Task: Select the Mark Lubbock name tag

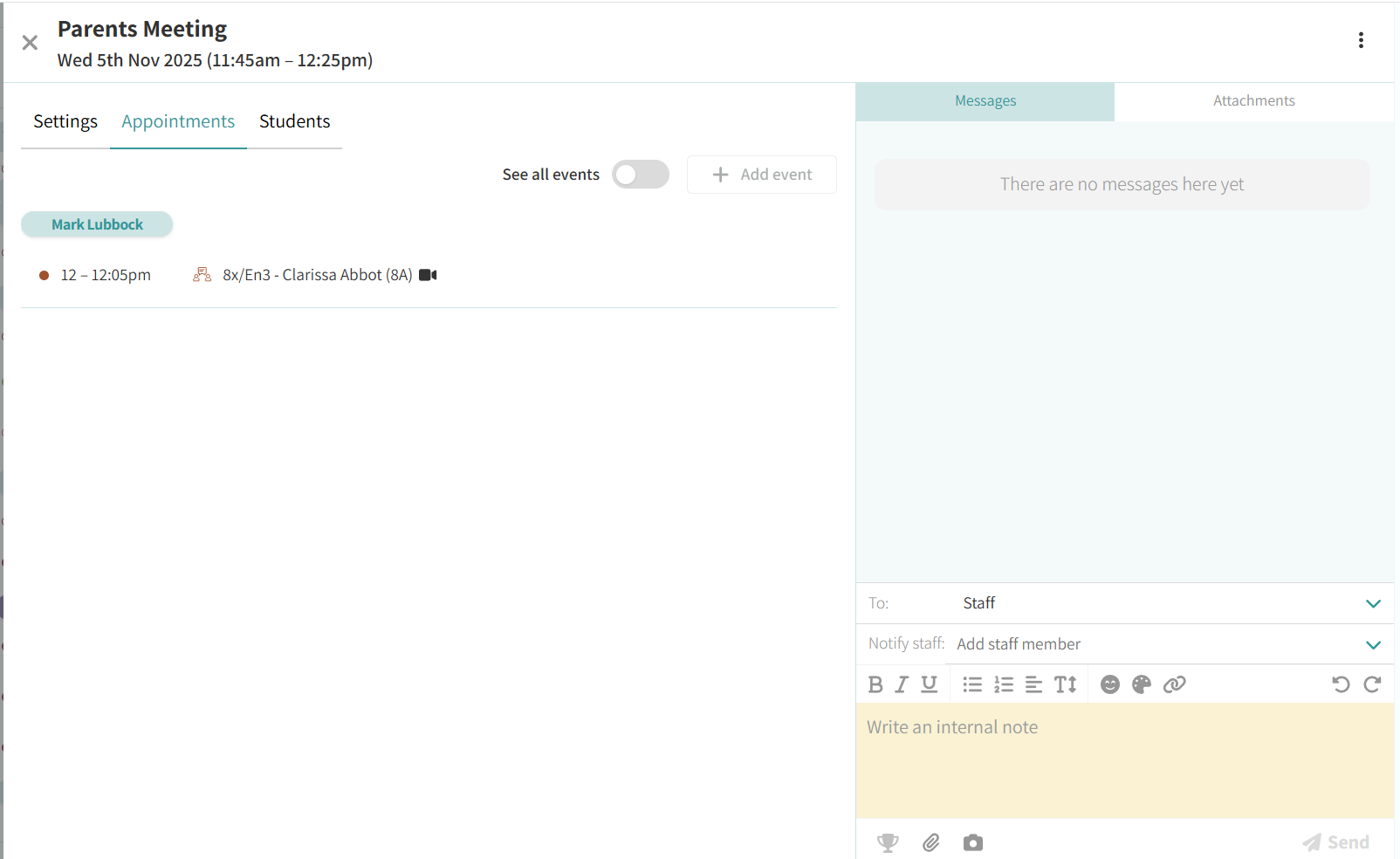Action: click(97, 224)
